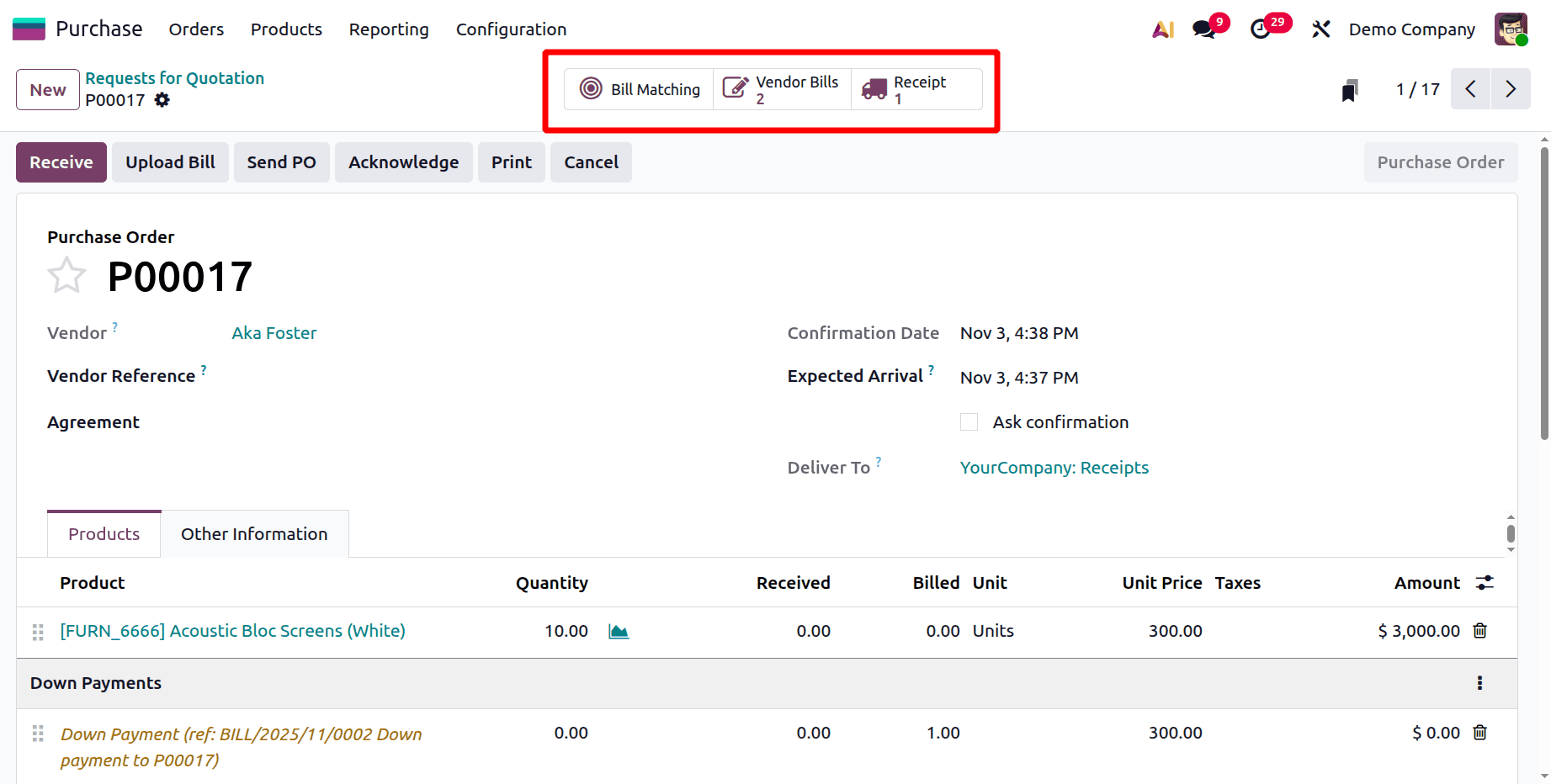Image resolution: width=1551 pixels, height=784 pixels.
Task: Switch to the Other Information tab
Action: (254, 533)
